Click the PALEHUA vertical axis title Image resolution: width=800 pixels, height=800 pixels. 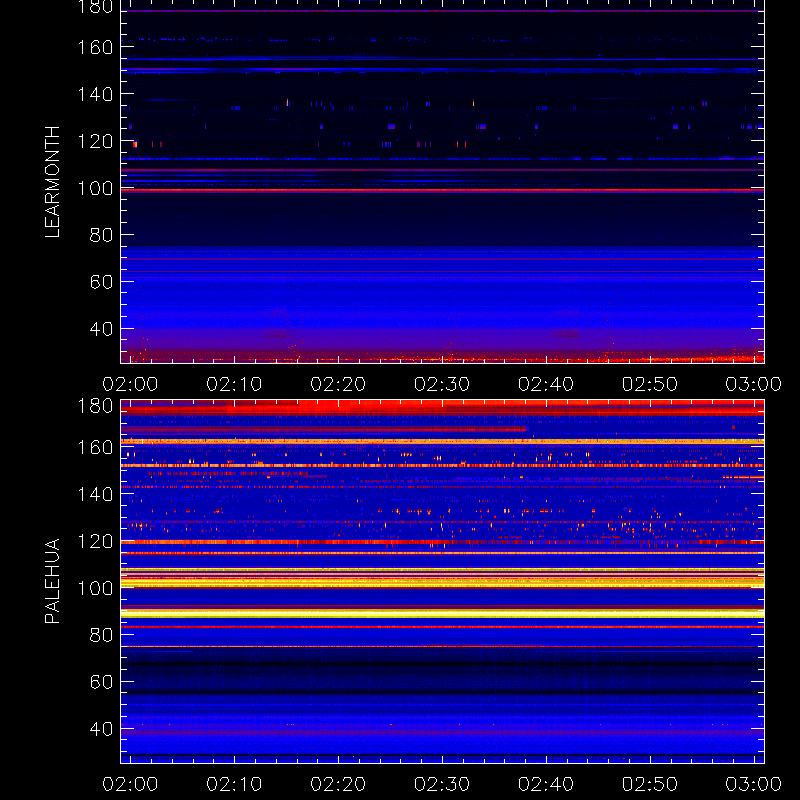tap(53, 581)
